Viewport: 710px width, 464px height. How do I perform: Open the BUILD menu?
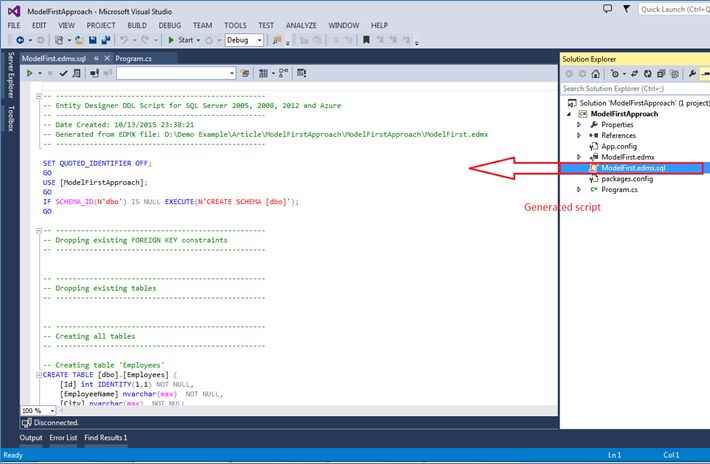tap(137, 25)
